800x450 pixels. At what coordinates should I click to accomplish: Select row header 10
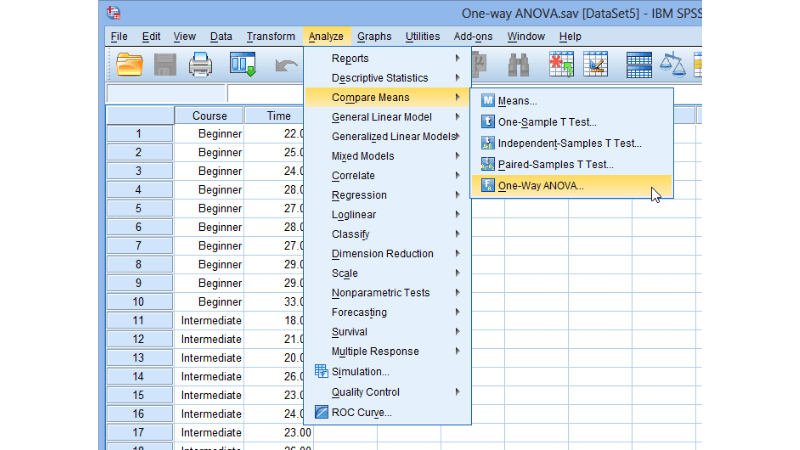(x=139, y=302)
